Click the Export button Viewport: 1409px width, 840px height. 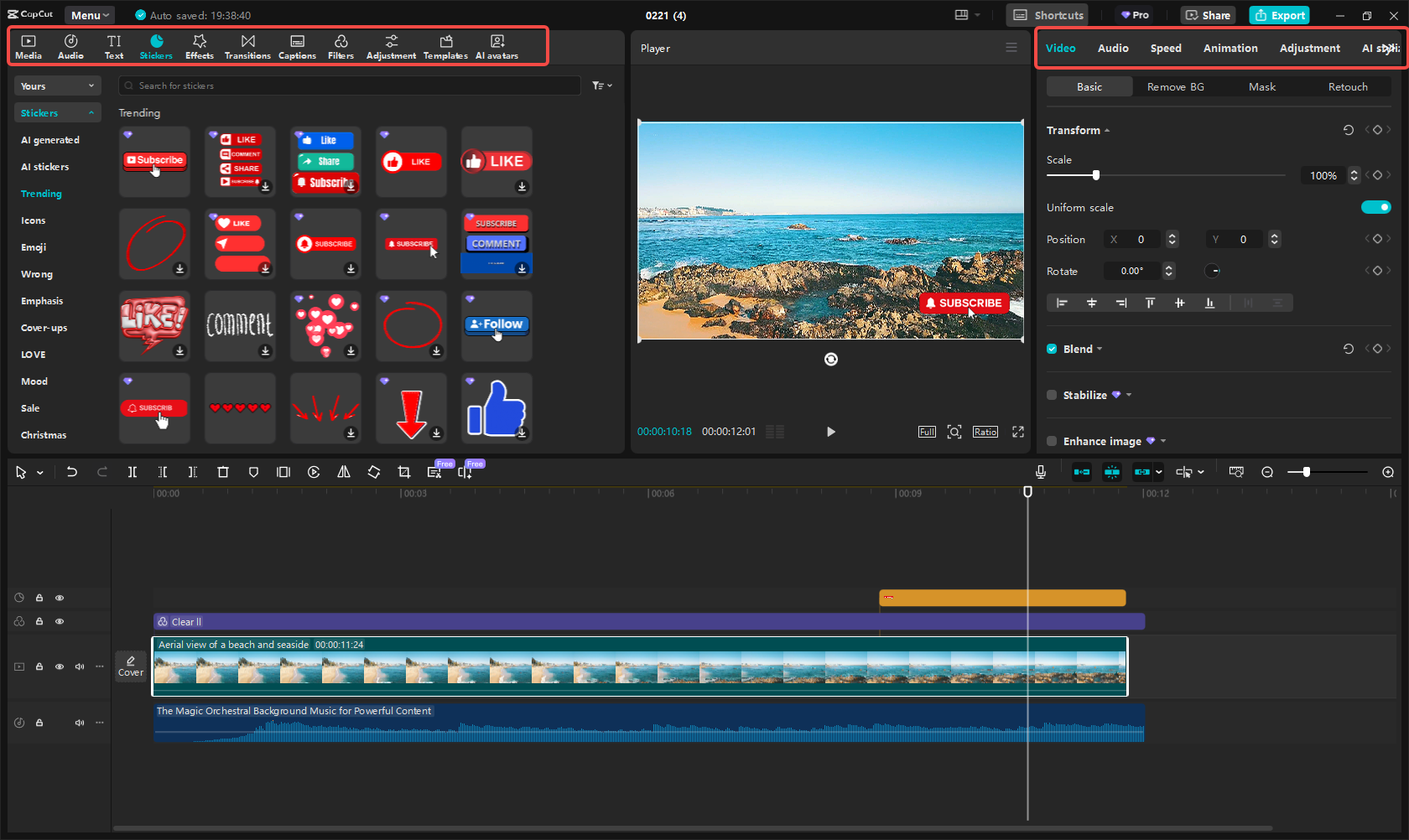[1279, 15]
